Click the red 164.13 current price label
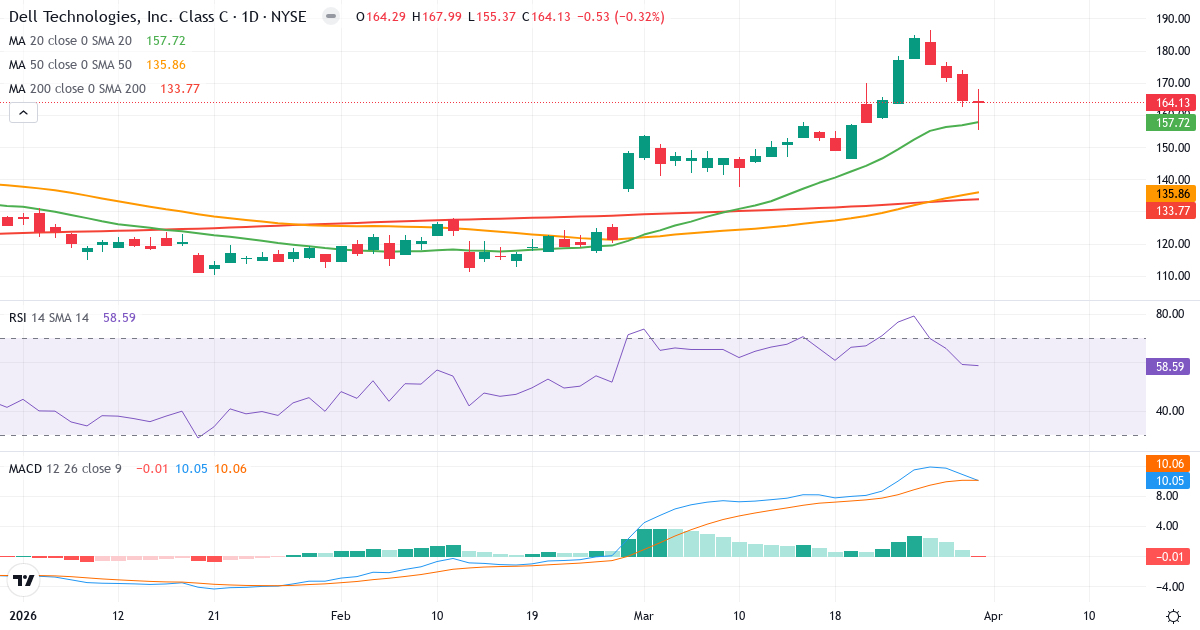The width and height of the screenshot is (1200, 630). [1169, 102]
